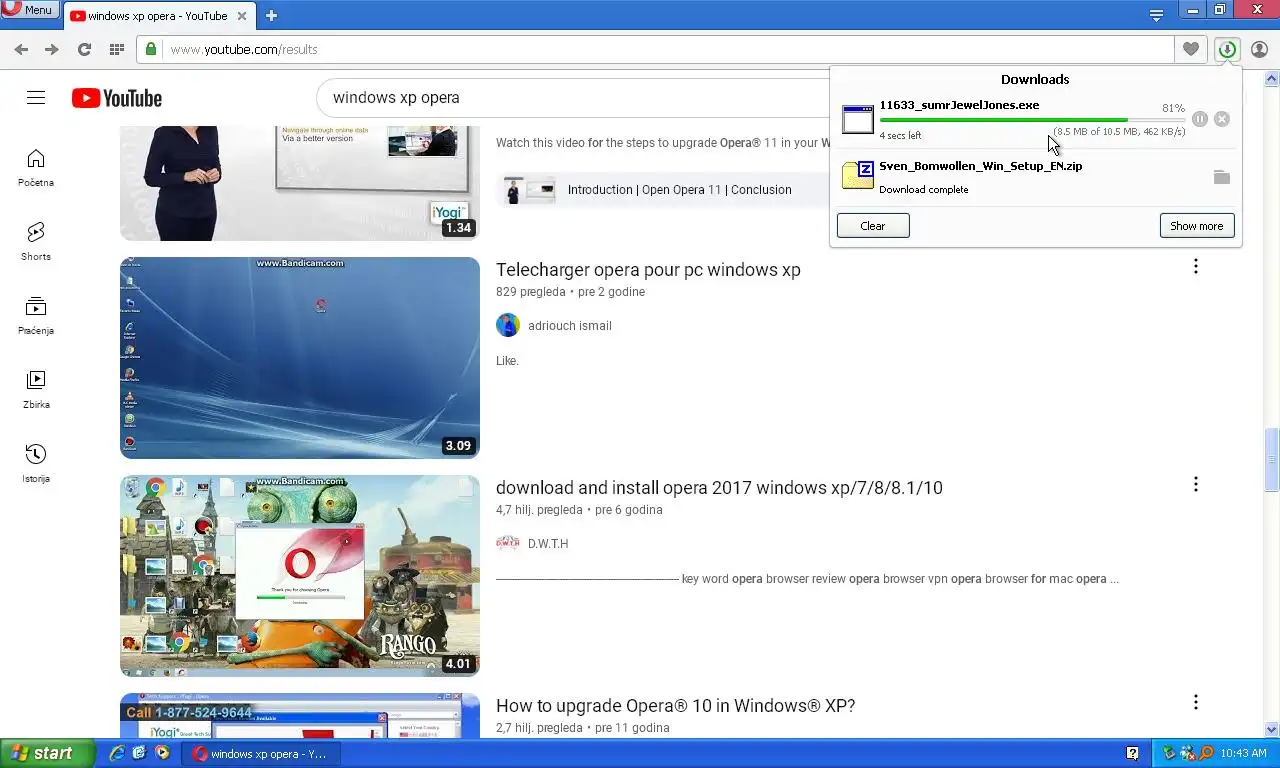Open the Telecharger opera video thumbnail

pos(300,358)
